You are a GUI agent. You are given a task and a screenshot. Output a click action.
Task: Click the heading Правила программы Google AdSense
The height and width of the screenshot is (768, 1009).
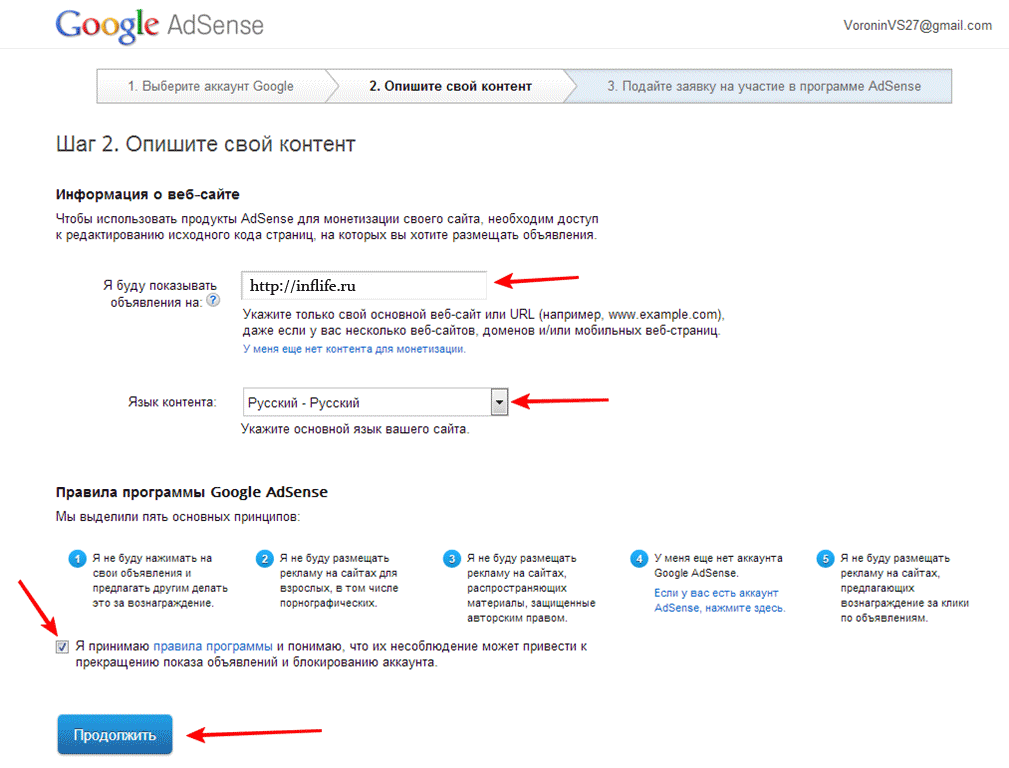tap(192, 492)
